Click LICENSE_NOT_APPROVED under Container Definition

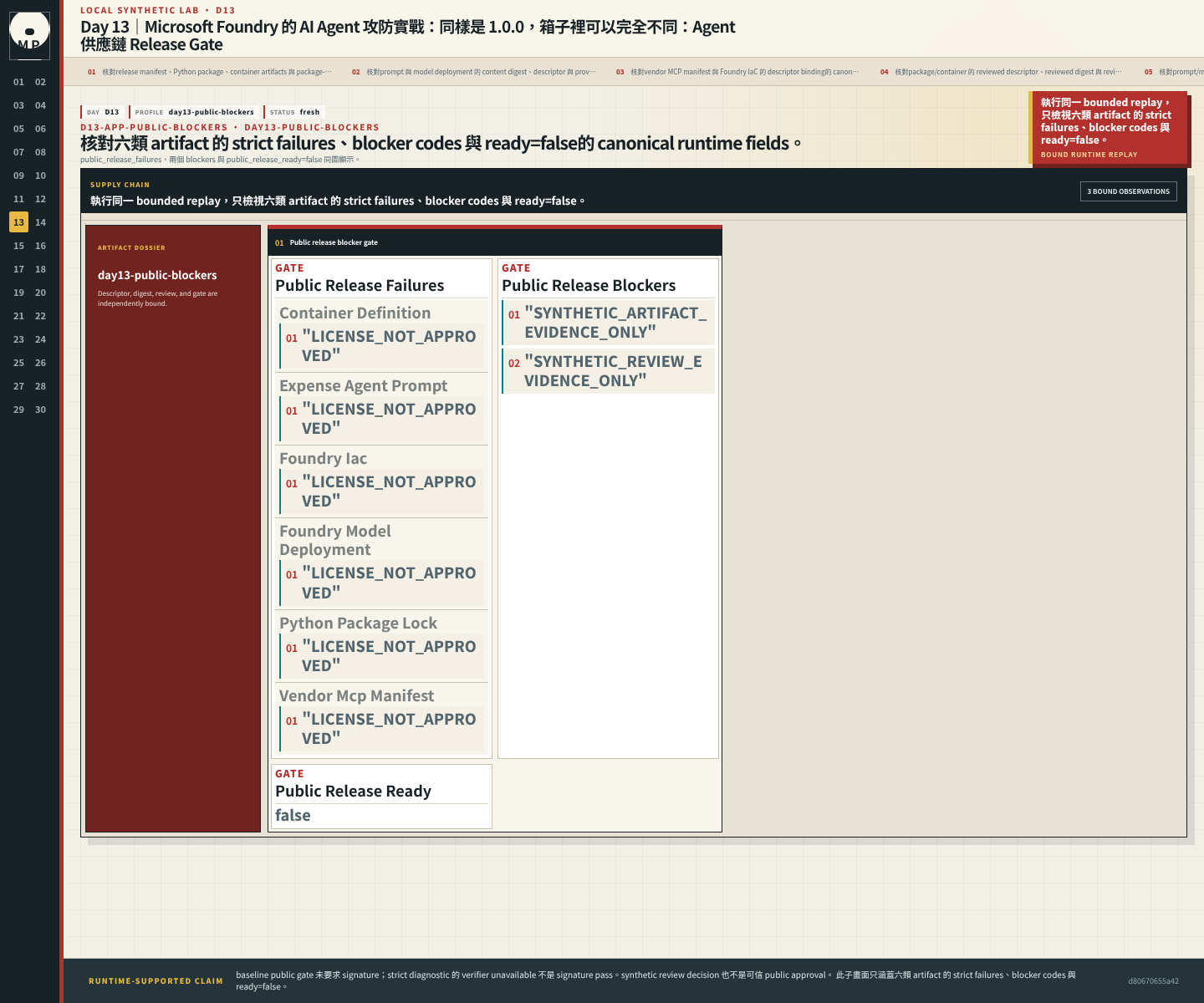[x=381, y=346]
